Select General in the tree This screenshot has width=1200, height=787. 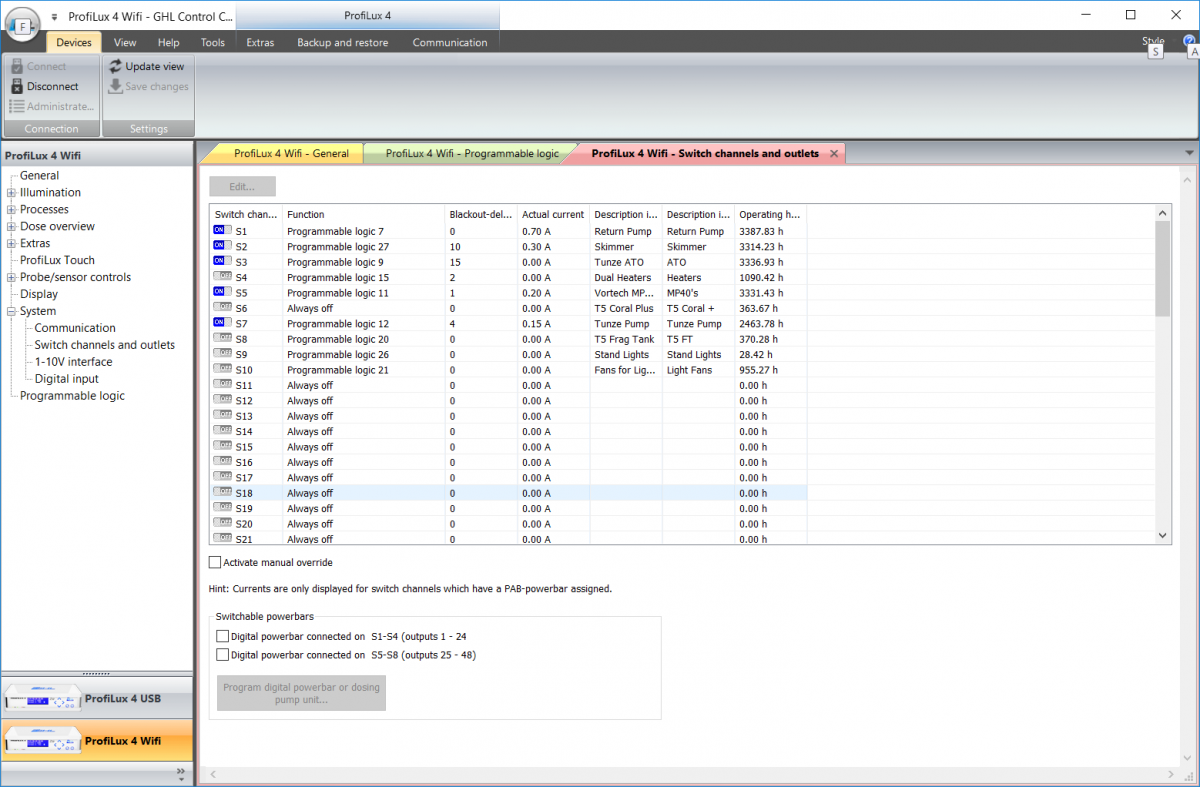pyautogui.click(x=39, y=176)
